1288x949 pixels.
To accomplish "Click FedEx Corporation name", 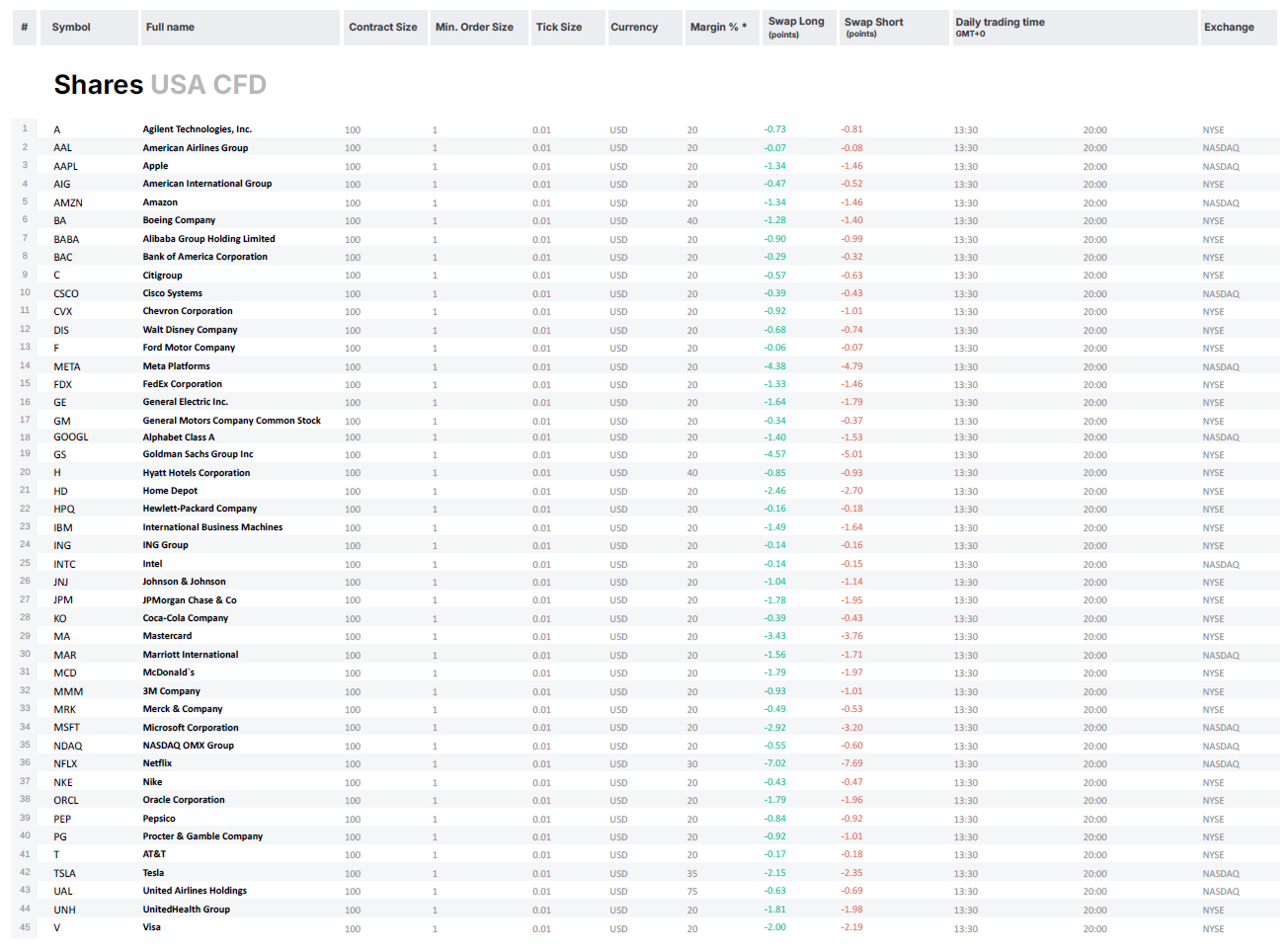I will point(182,384).
